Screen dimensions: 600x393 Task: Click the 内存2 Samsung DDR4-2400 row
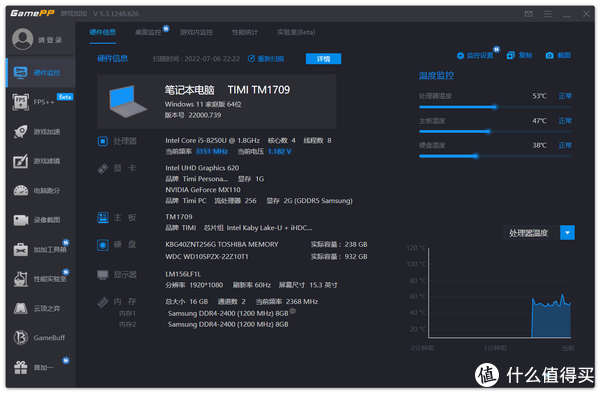[x=228, y=325]
